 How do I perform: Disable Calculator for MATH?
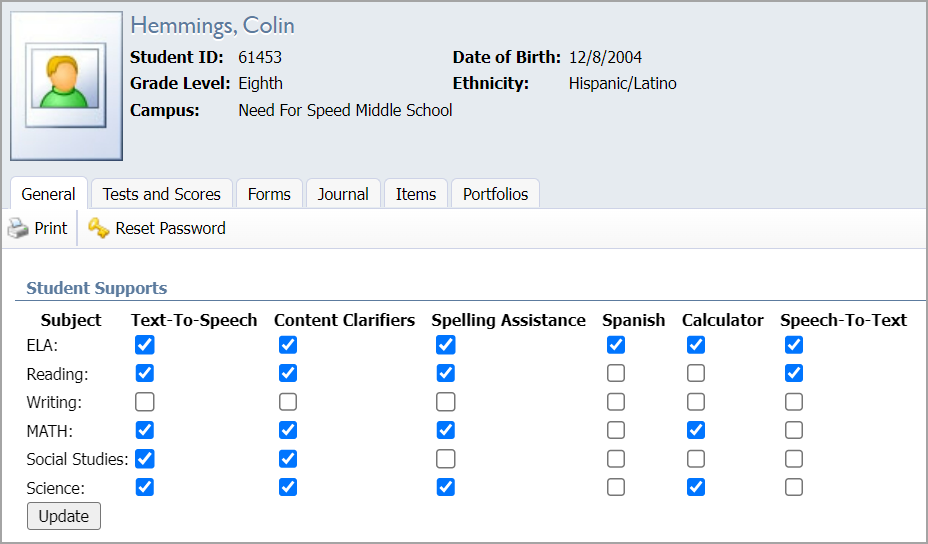[x=696, y=430]
